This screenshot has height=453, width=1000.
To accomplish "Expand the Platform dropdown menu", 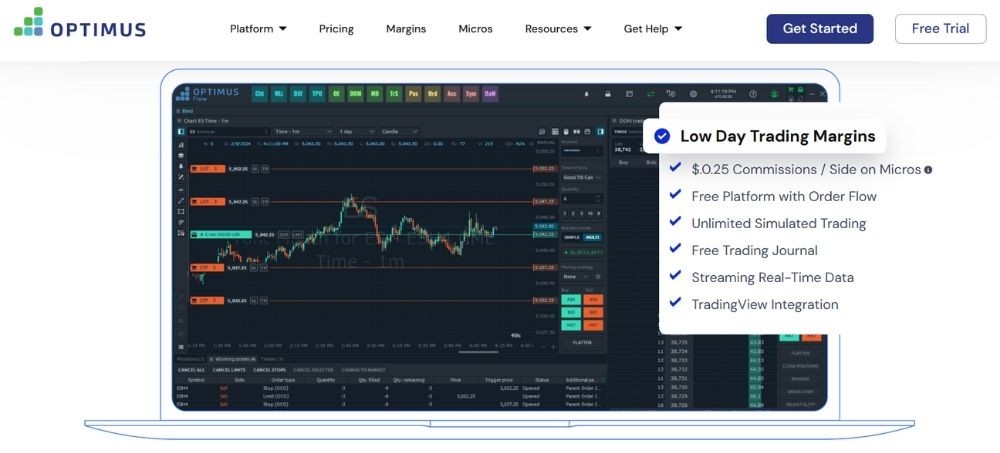I will [x=258, y=29].
